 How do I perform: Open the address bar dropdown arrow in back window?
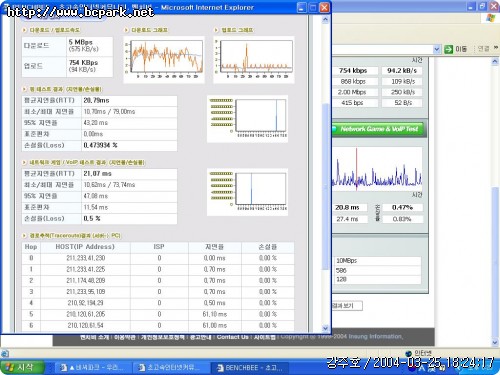click(437, 49)
